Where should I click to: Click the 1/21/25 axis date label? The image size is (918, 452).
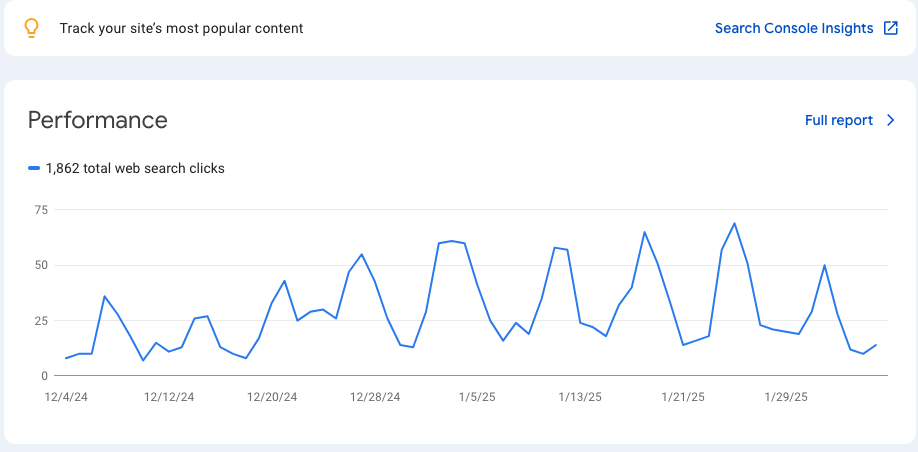click(683, 397)
